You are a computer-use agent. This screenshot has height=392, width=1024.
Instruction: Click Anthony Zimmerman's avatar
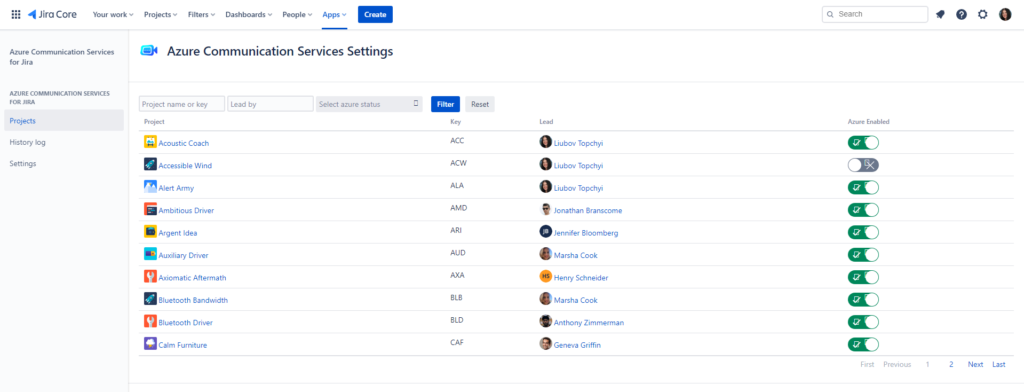point(545,321)
